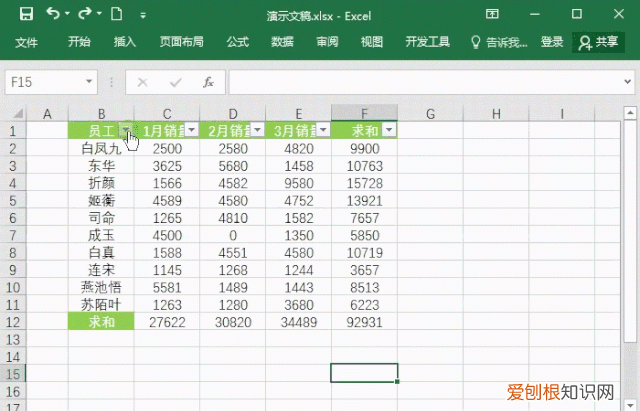This screenshot has height=411, width=640.
Task: Expand the formula bar with chevron
Action: 628,82
